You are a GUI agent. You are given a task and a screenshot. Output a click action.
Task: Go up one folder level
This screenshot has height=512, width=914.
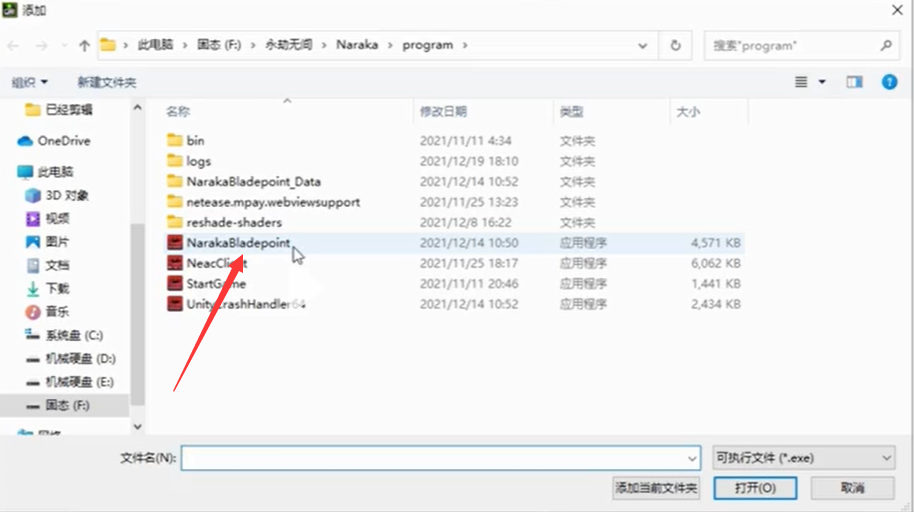pos(85,45)
